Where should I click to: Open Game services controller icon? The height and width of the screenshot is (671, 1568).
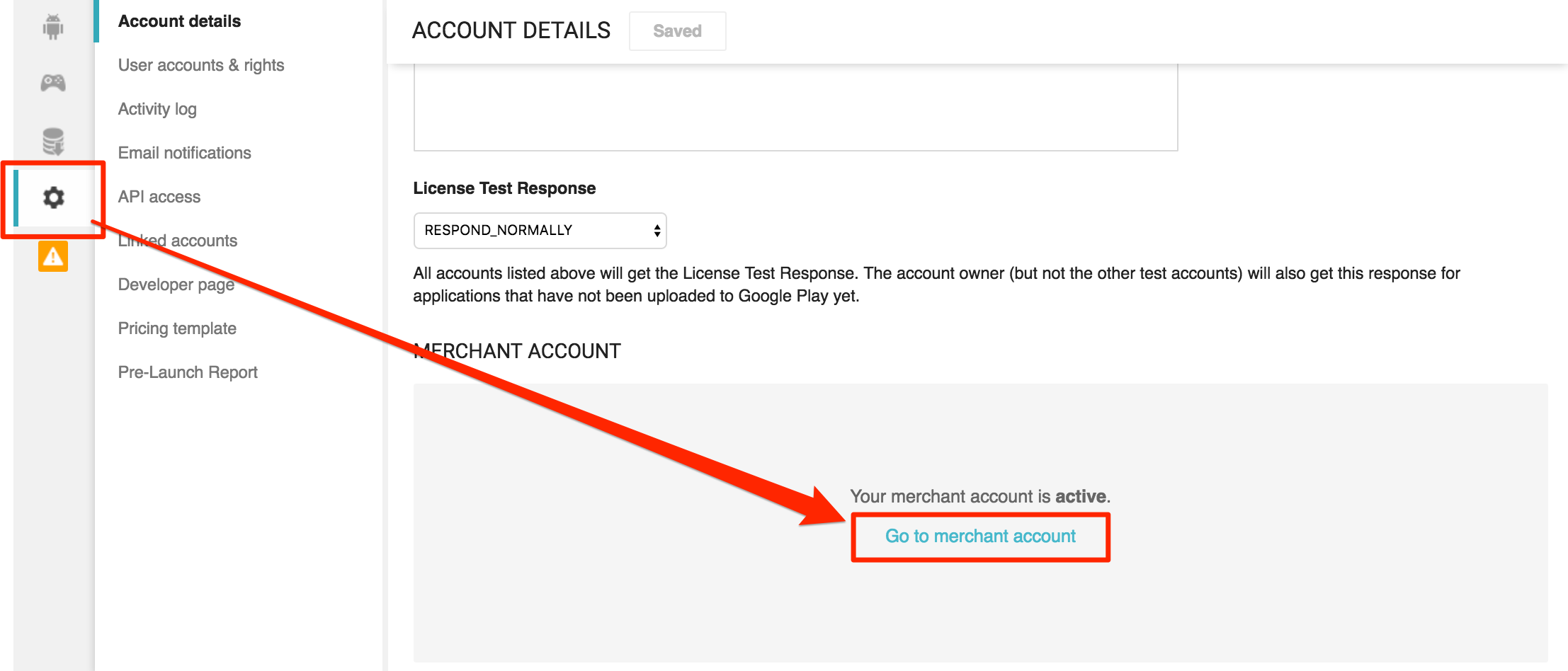[x=53, y=83]
